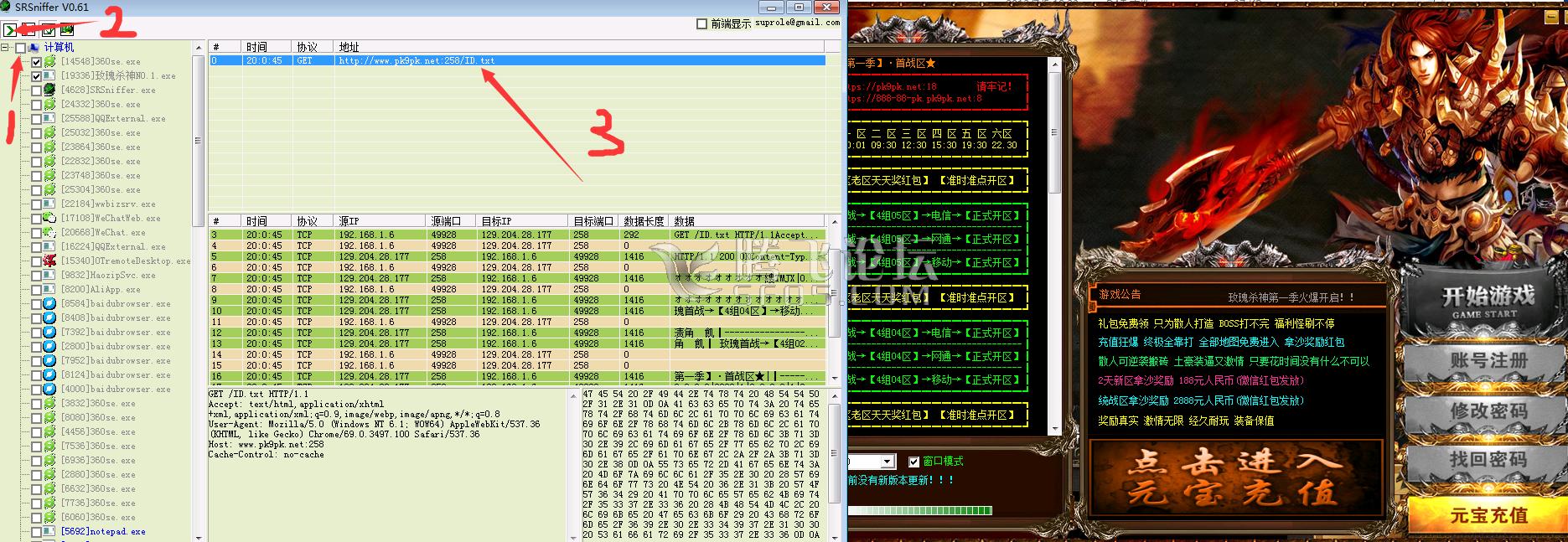1568x542 pixels.
Task: Click the icon of [8200]AliApp.exe
Action: coord(49,289)
